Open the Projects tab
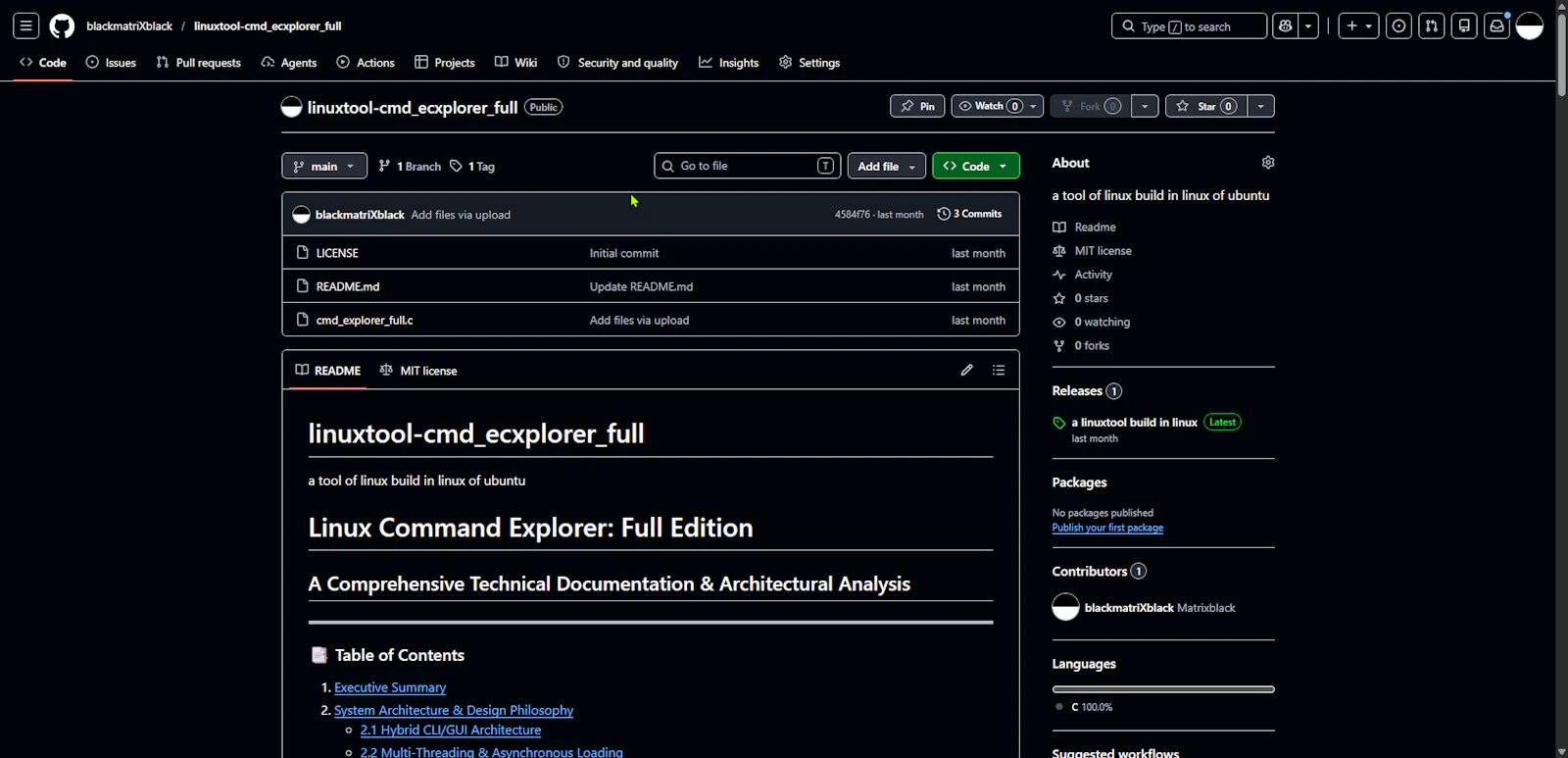This screenshot has width=1568, height=758. pyautogui.click(x=445, y=62)
